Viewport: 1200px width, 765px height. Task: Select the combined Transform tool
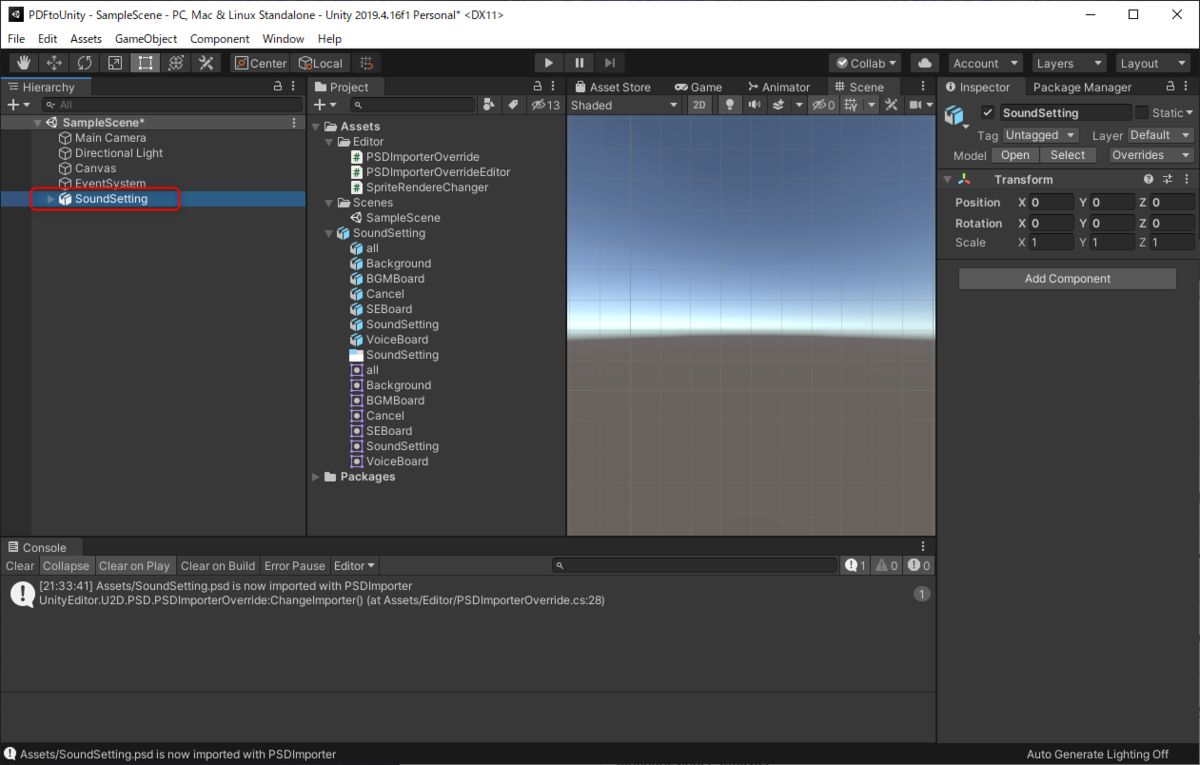pyautogui.click(x=176, y=63)
